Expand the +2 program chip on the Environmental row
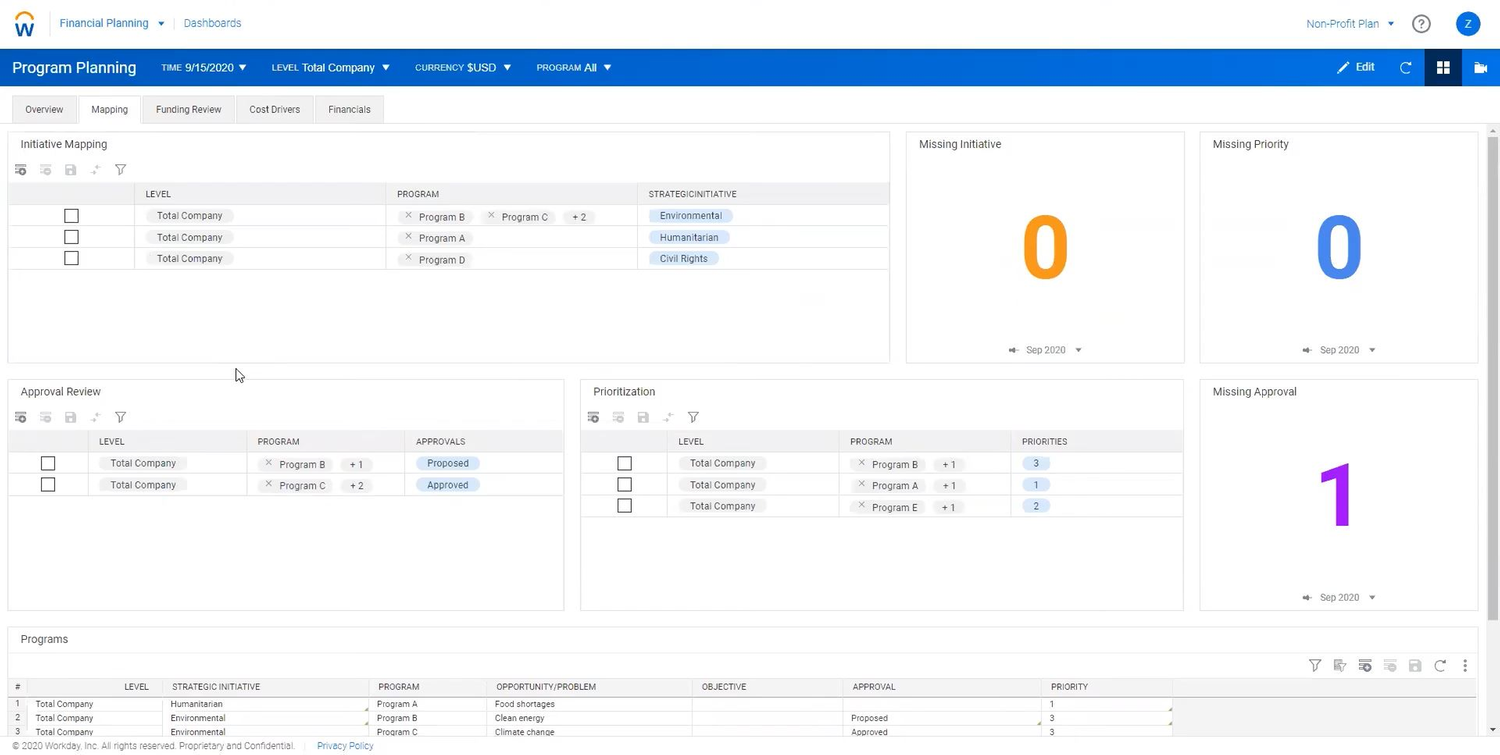Screen dimensions: 1500x755 pyautogui.click(x=578, y=216)
